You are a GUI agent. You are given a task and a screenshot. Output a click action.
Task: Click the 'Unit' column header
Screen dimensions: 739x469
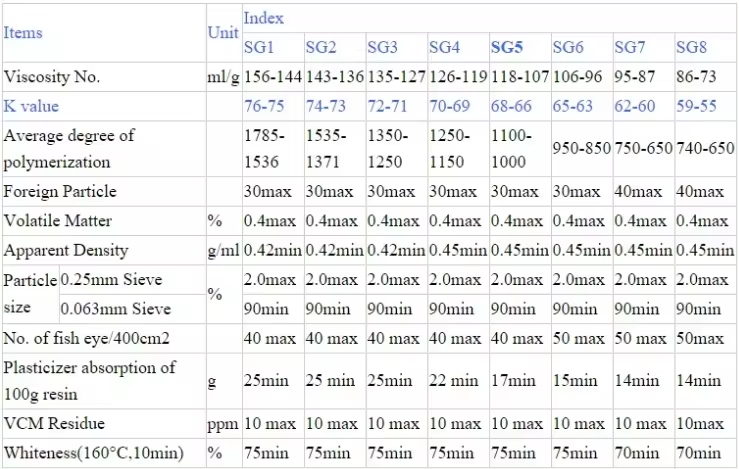click(x=223, y=33)
